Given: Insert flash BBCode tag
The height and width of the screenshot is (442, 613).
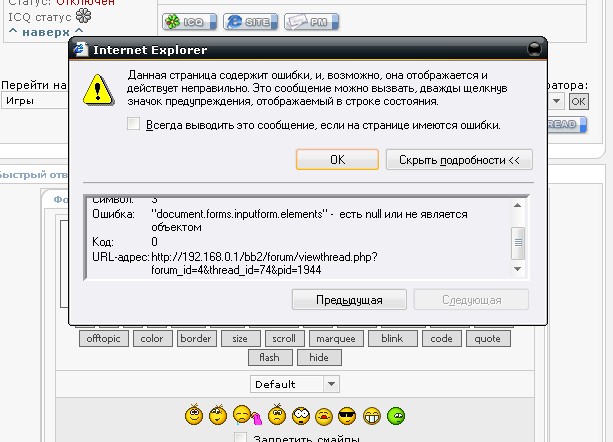Looking at the screenshot, I should pyautogui.click(x=270, y=358).
